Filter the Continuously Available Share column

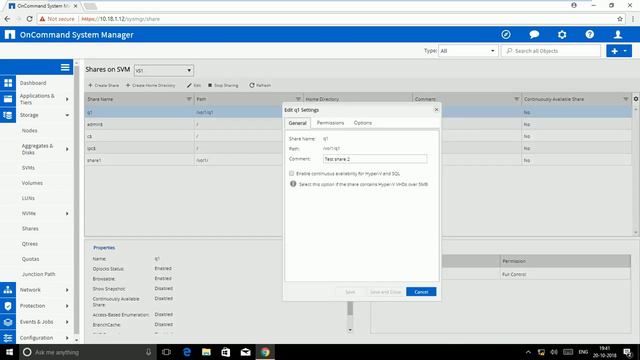pyautogui.click(x=626, y=99)
